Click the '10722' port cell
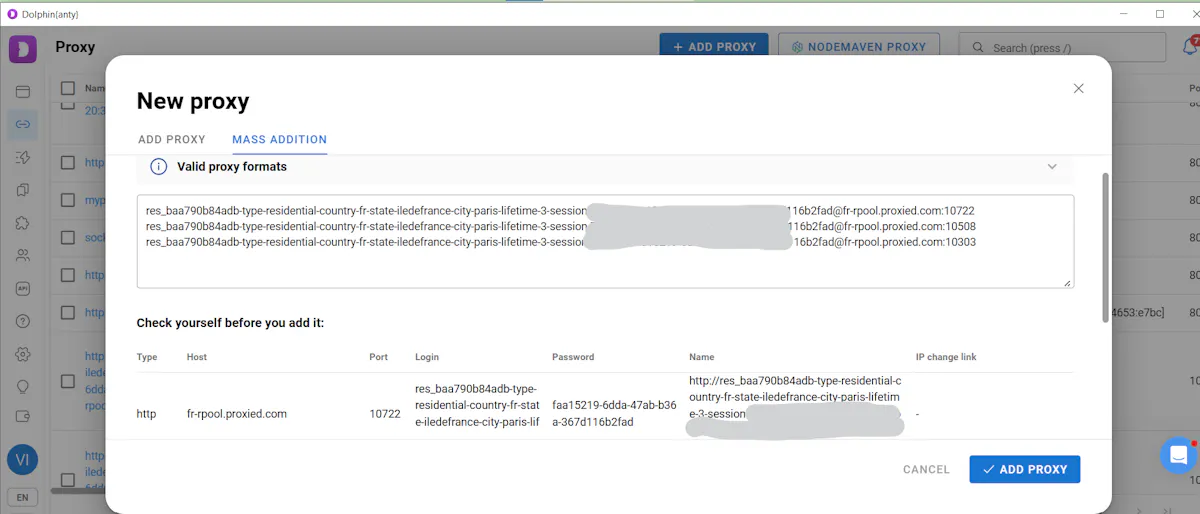 pos(385,414)
